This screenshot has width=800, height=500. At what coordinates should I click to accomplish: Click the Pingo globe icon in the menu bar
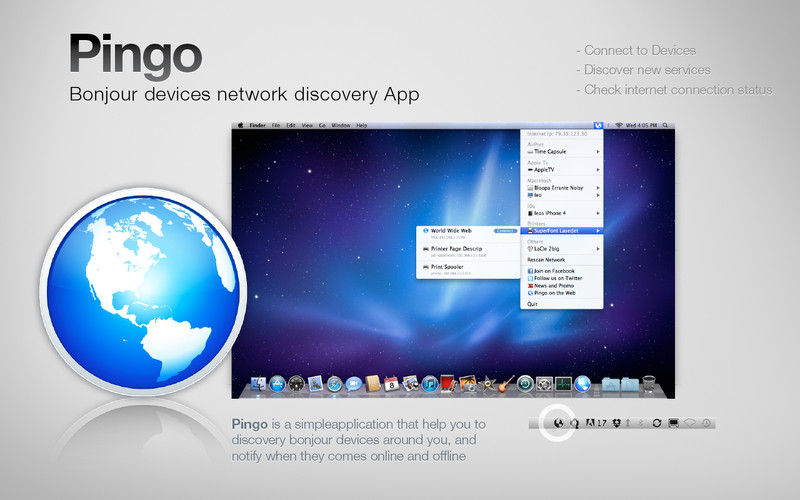pos(598,125)
